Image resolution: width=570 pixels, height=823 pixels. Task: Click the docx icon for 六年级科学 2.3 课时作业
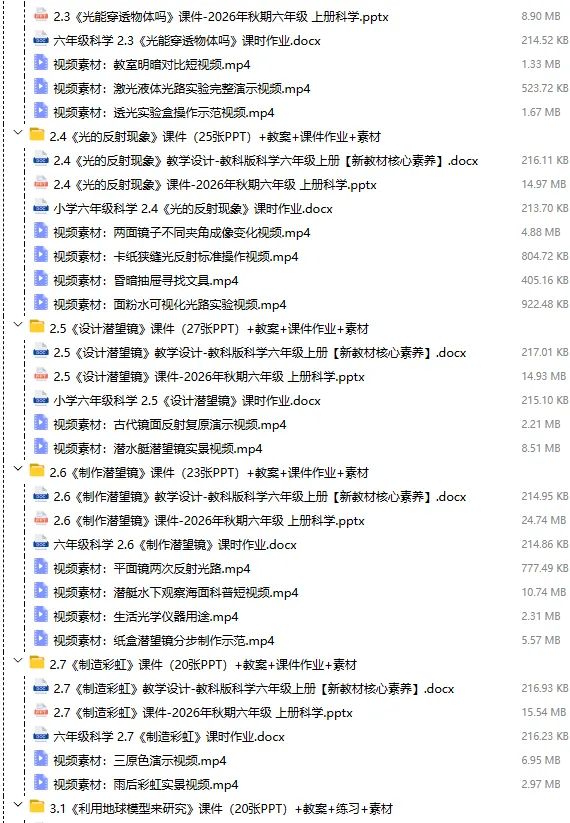tap(40, 40)
